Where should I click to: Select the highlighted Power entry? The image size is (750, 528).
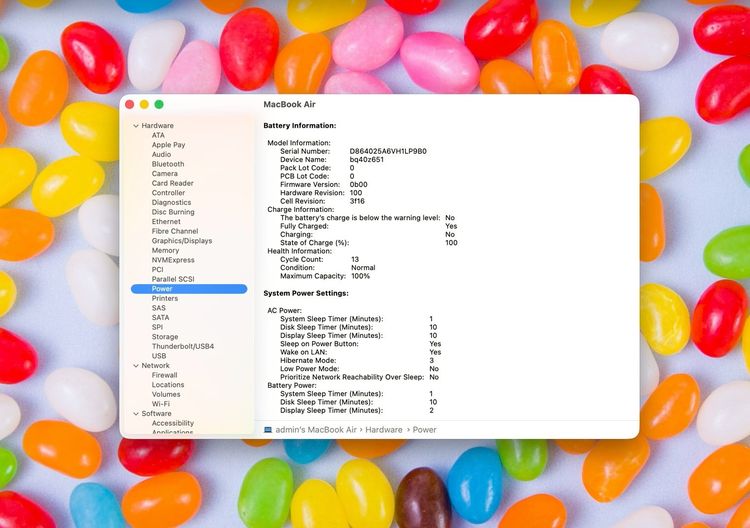pos(189,289)
